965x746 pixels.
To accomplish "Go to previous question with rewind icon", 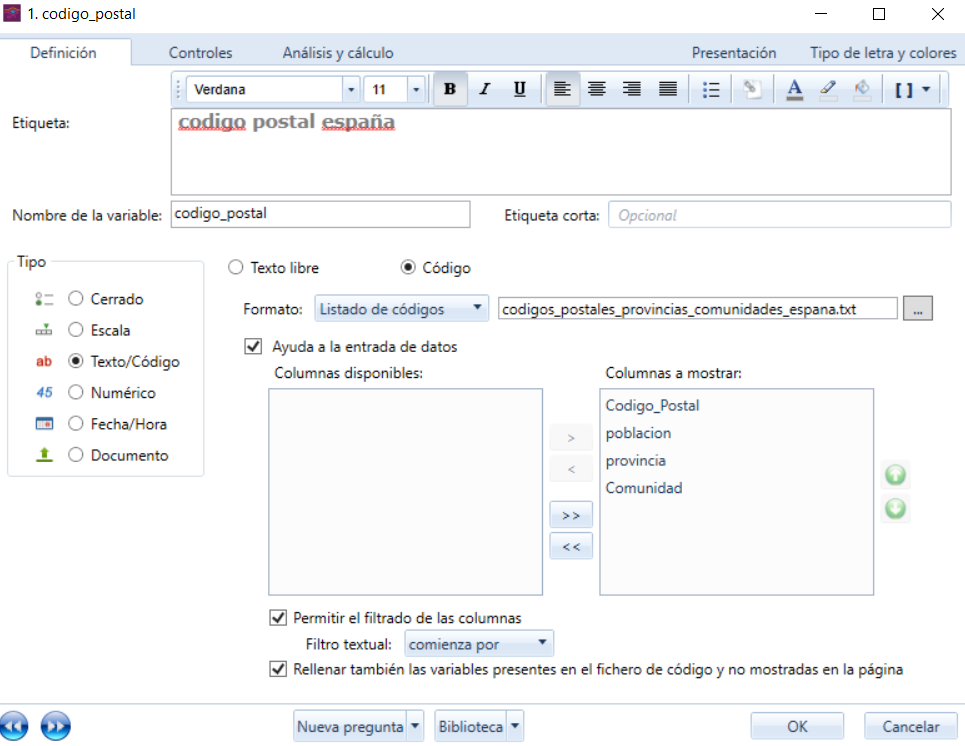I will [14, 726].
